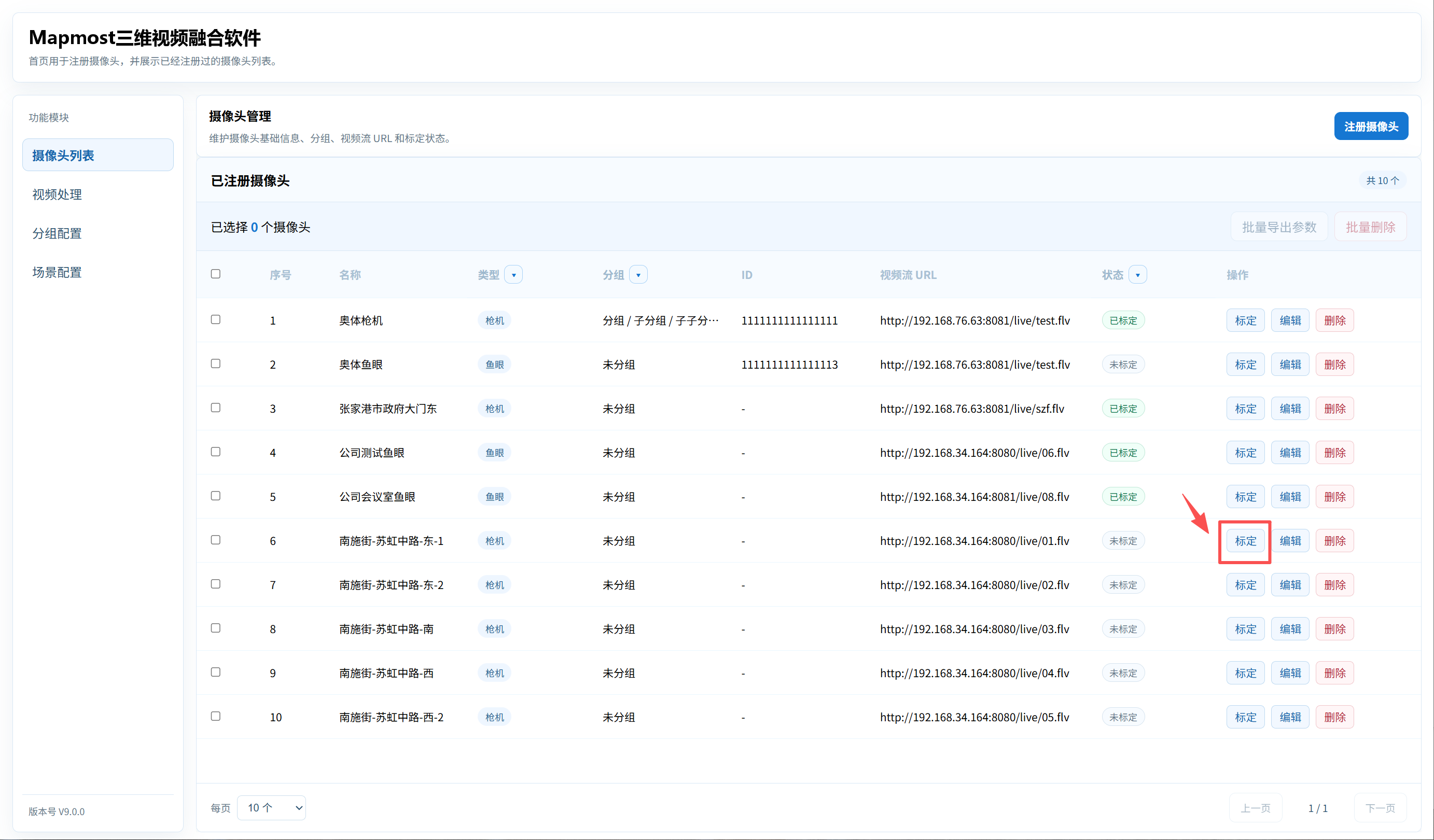This screenshot has width=1434, height=840.
Task: Delete the 南施街-苏虹中路-东-2 camera
Action: pos(1335,585)
